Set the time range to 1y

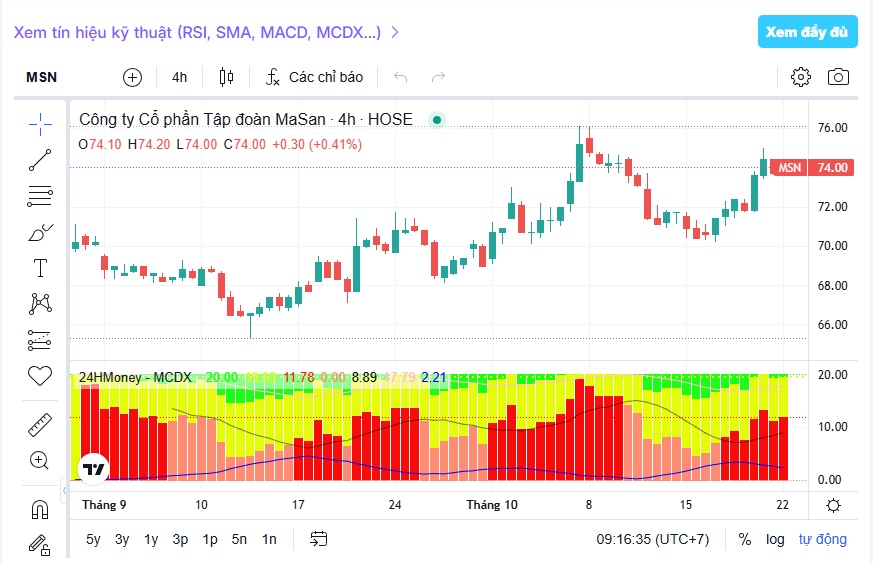151,539
